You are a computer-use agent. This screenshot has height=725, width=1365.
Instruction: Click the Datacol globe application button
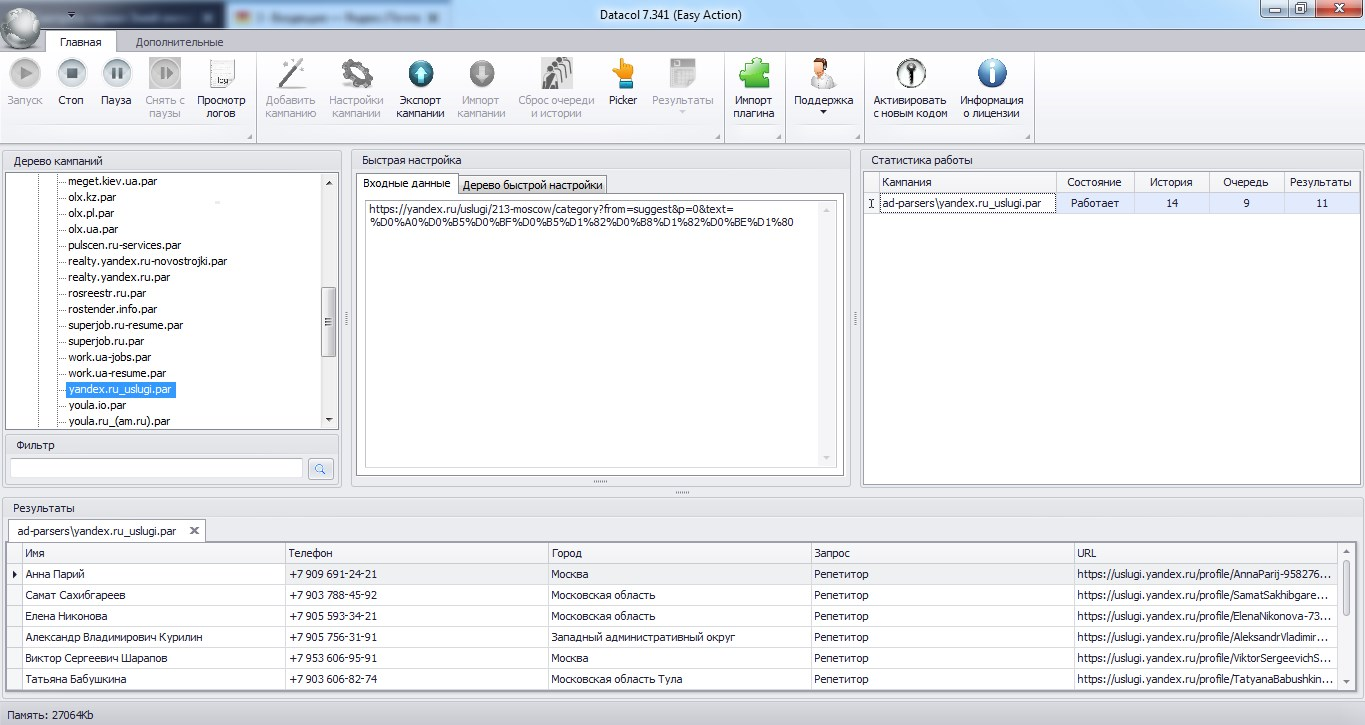point(21,26)
